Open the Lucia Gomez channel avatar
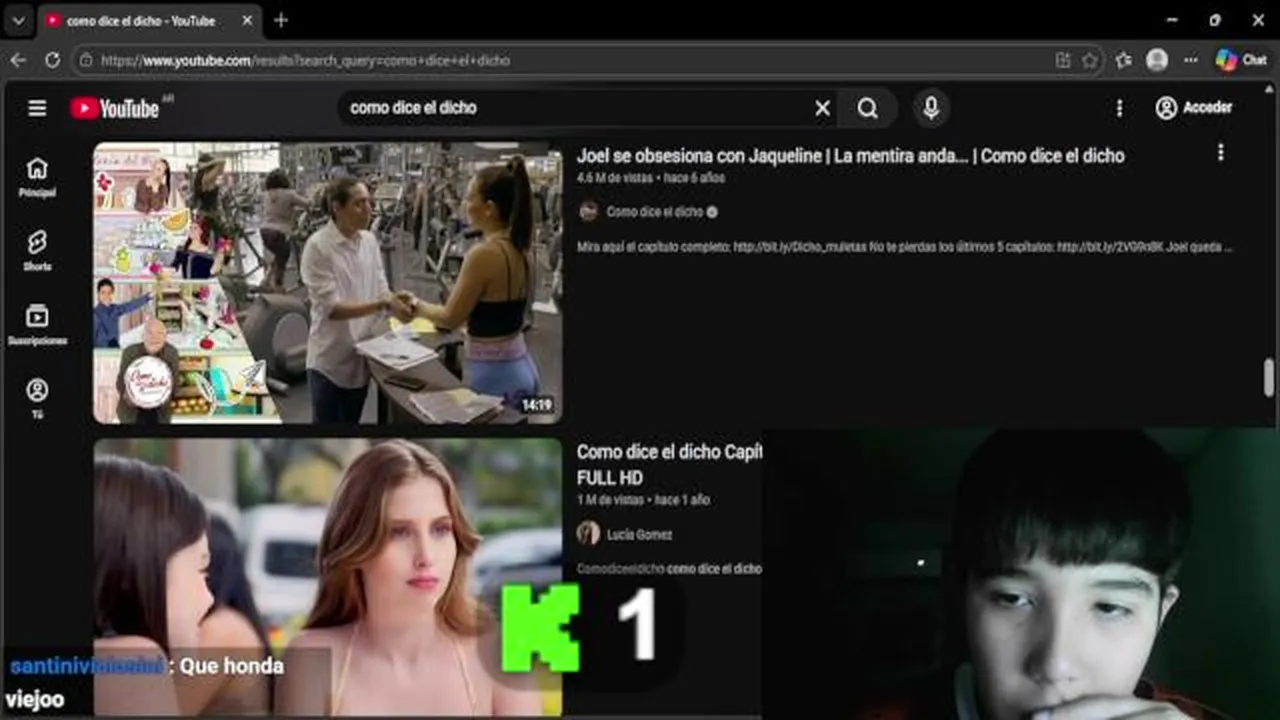Image resolution: width=1280 pixels, height=720 pixels. 588,533
